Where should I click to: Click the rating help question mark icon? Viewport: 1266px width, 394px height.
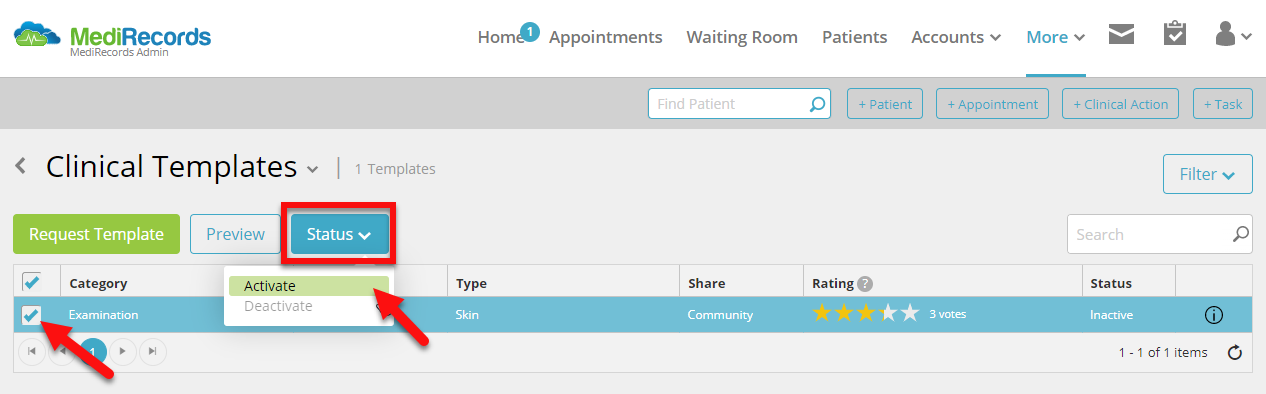865,284
